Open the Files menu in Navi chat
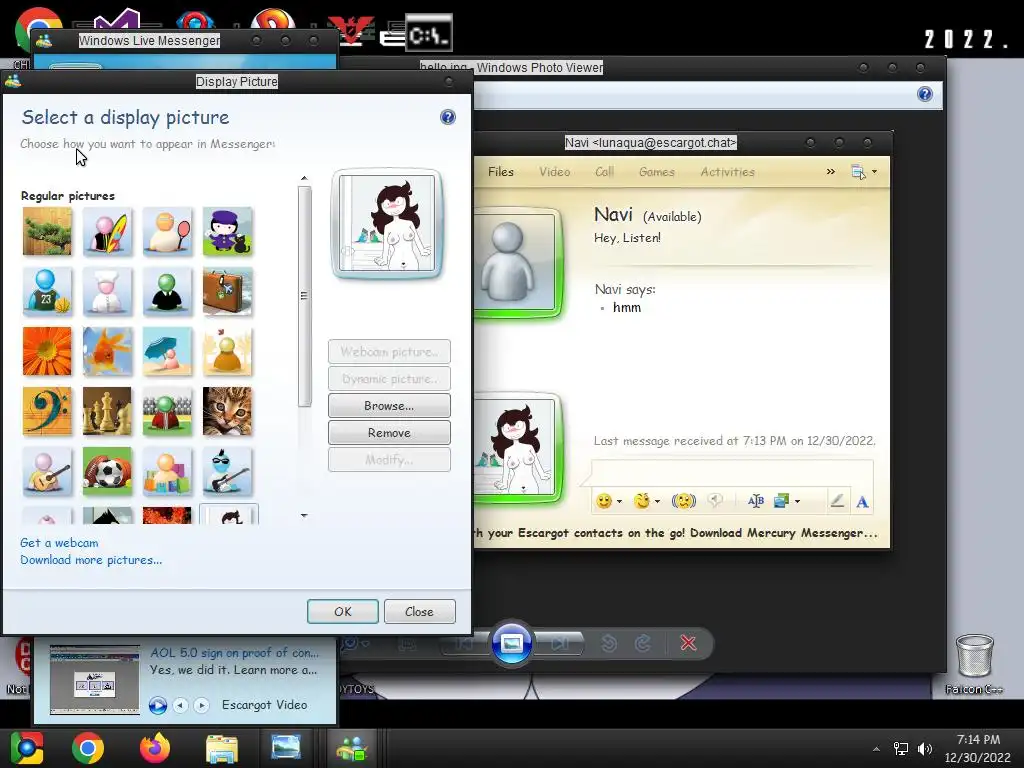The height and width of the screenshot is (768, 1024). pyautogui.click(x=501, y=172)
